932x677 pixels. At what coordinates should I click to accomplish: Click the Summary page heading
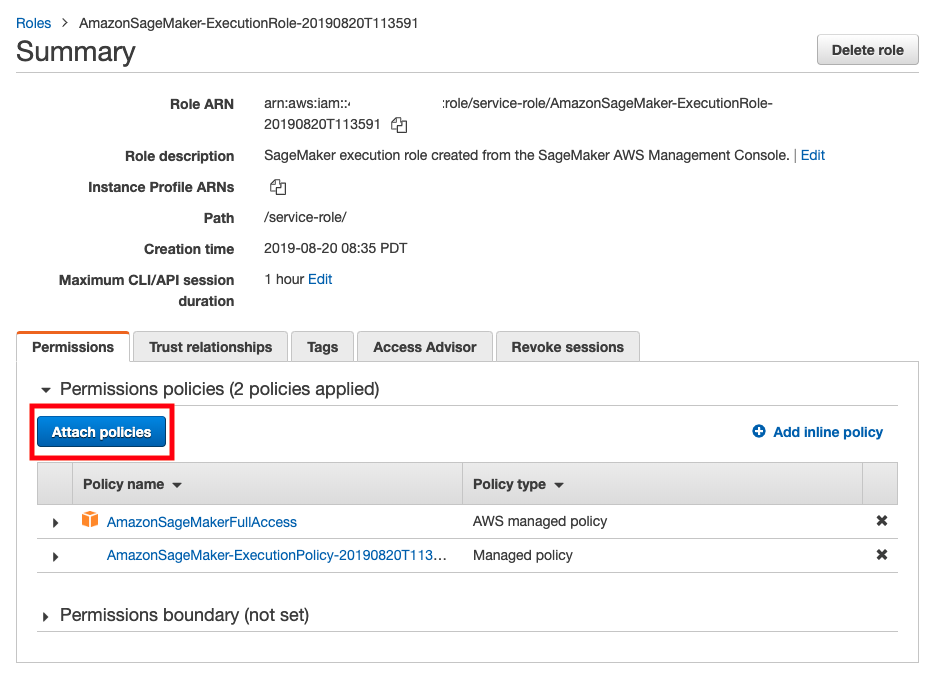[x=75, y=52]
